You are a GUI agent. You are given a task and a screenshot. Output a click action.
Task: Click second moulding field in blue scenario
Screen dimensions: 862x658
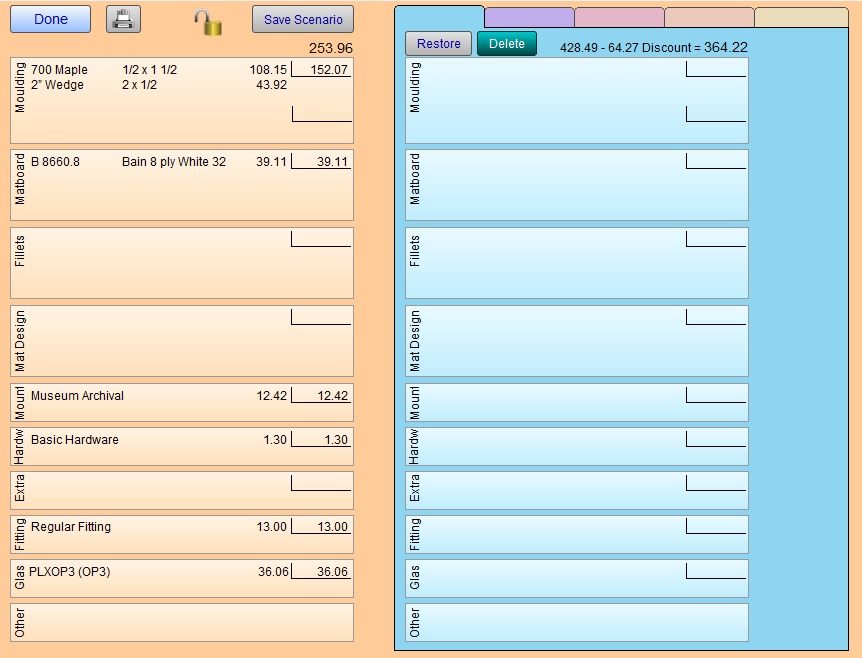[716, 114]
